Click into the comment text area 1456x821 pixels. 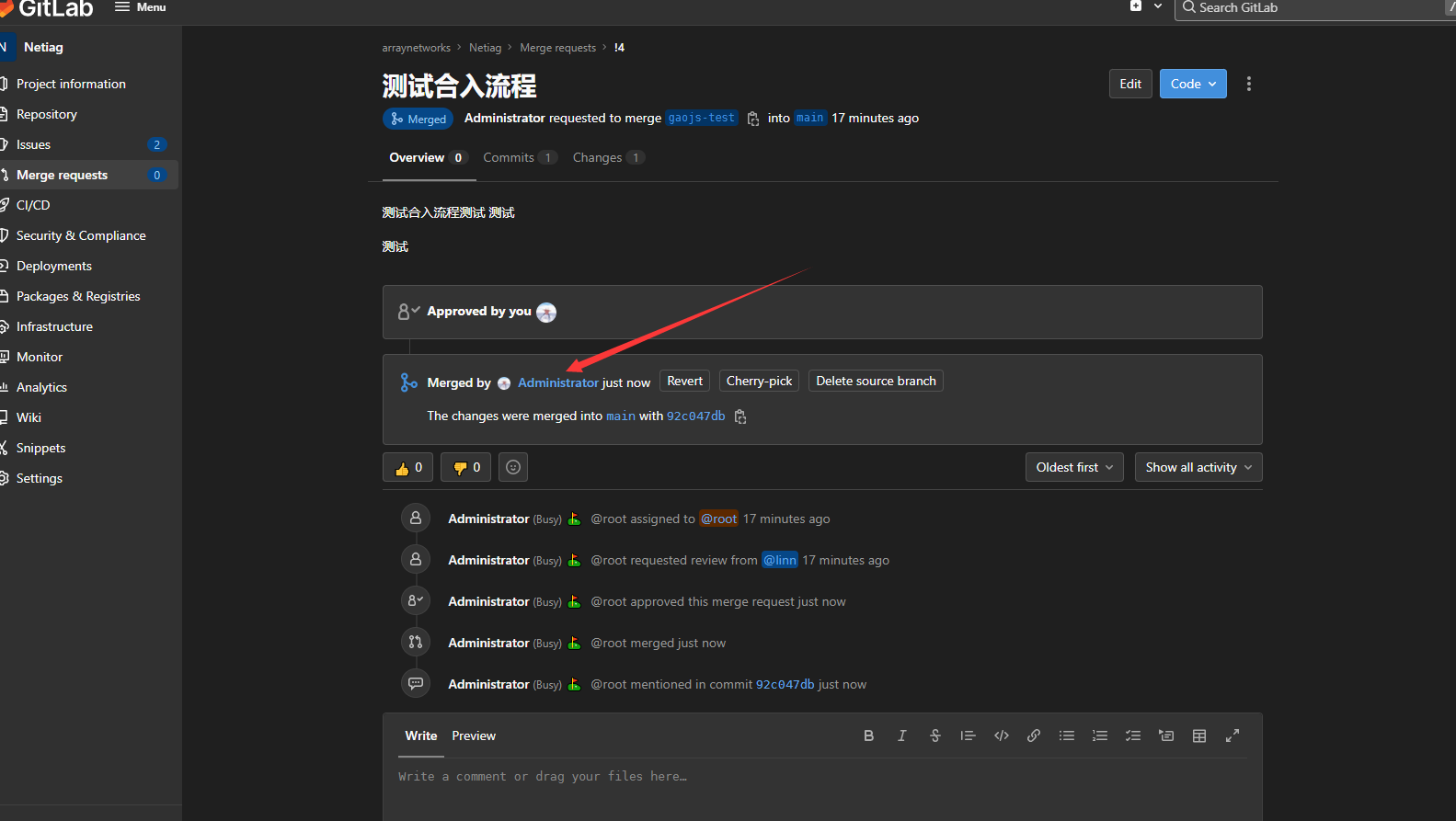coord(822,789)
